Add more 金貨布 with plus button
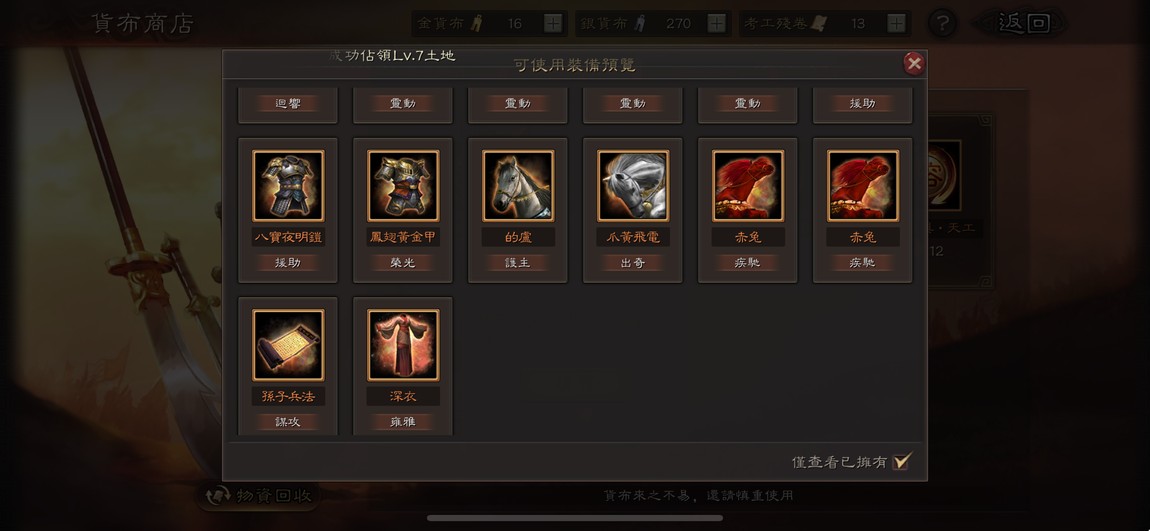Viewport: 1150px width, 531px height. pos(554,23)
